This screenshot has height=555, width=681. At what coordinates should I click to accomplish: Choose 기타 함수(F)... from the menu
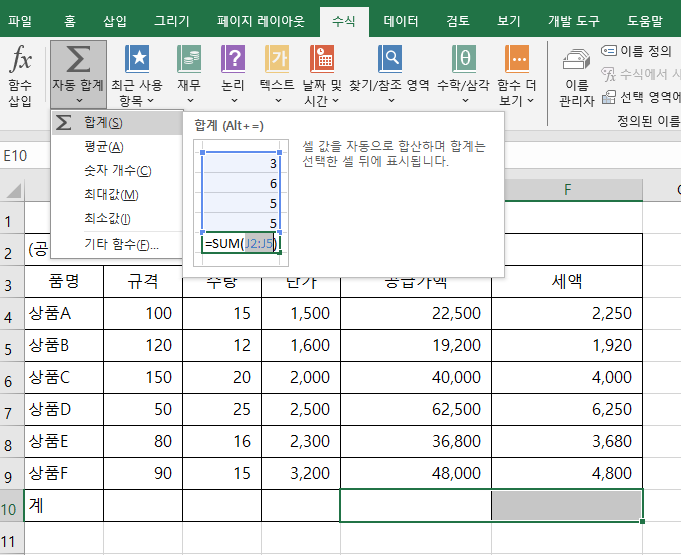coord(116,245)
